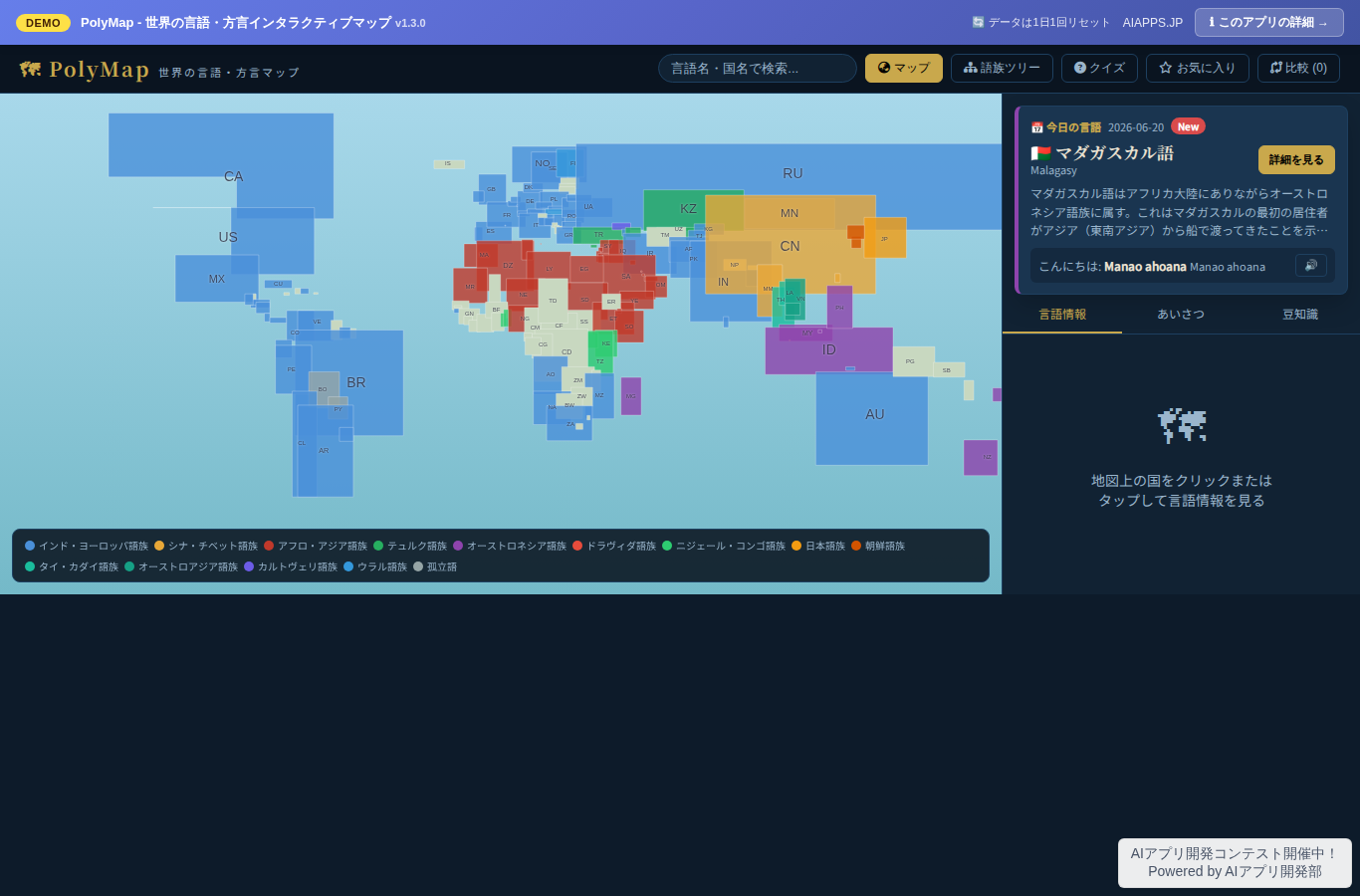Screen dimensions: 1360x896
Task: Open the language family tree view
Action: (x=1002, y=68)
